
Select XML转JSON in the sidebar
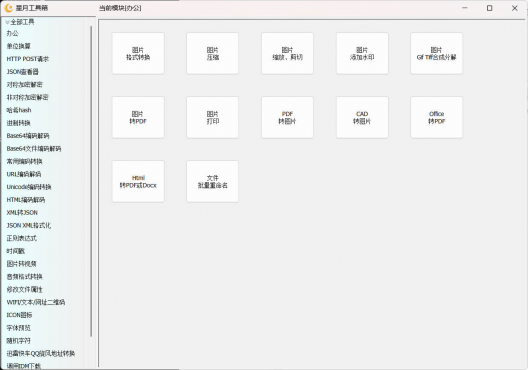(22, 212)
